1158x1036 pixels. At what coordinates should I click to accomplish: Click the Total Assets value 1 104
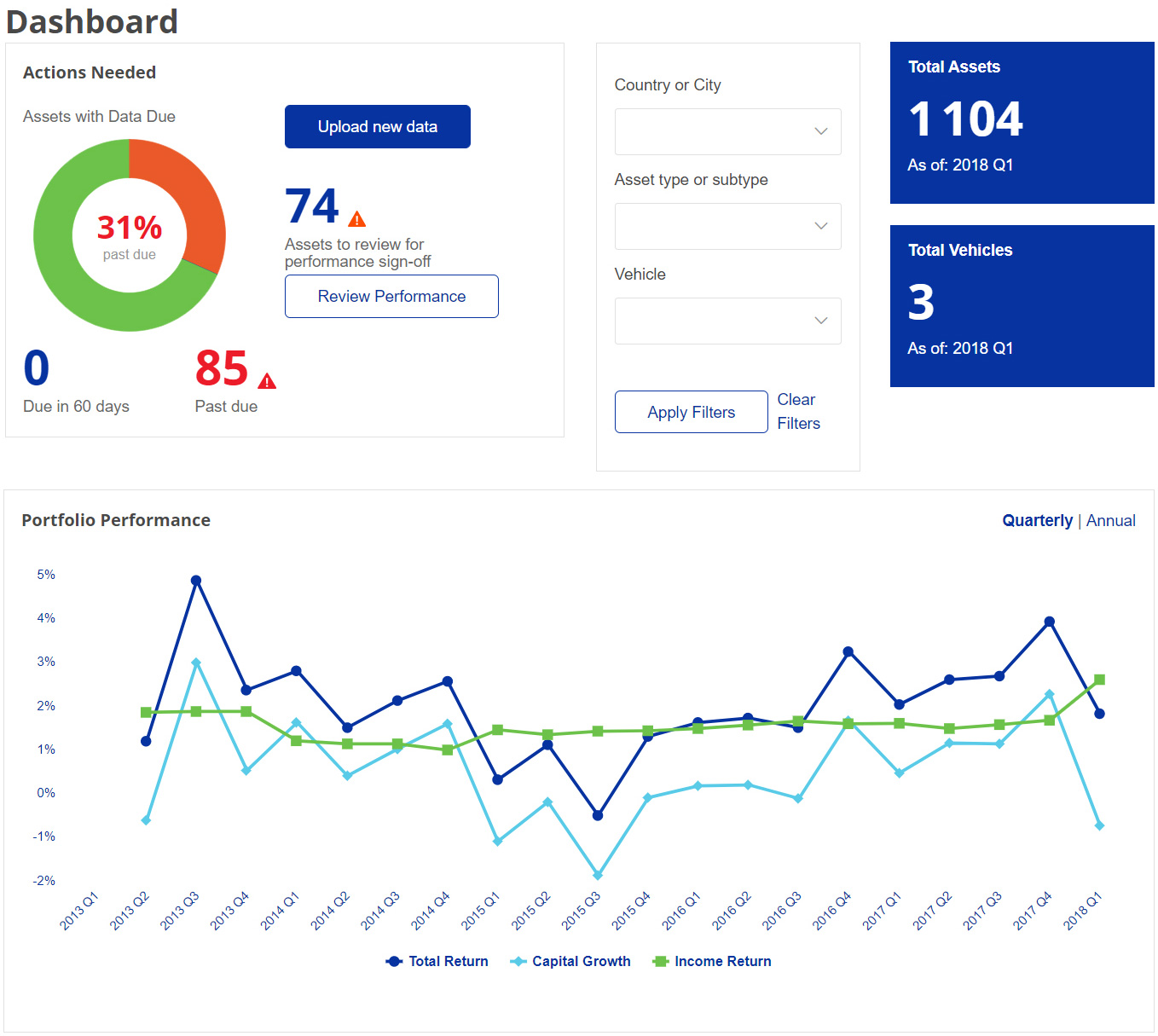pyautogui.click(x=965, y=119)
